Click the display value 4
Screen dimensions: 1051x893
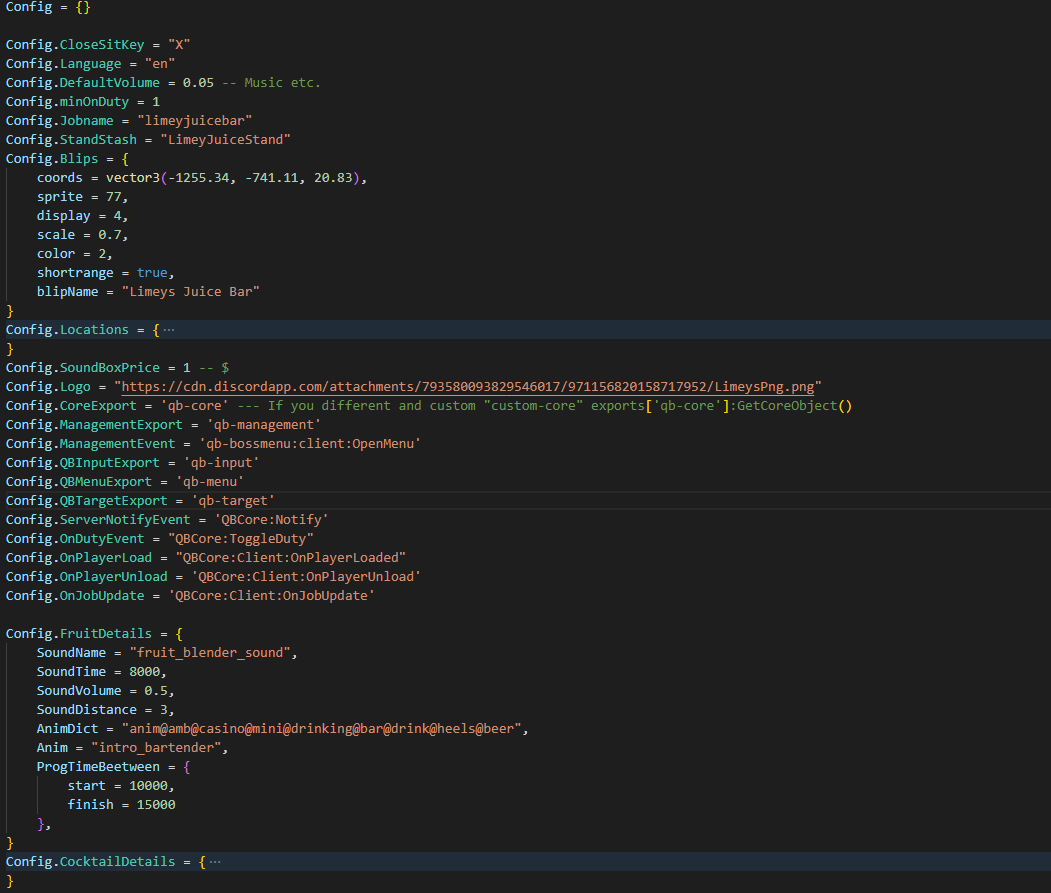(x=117, y=216)
